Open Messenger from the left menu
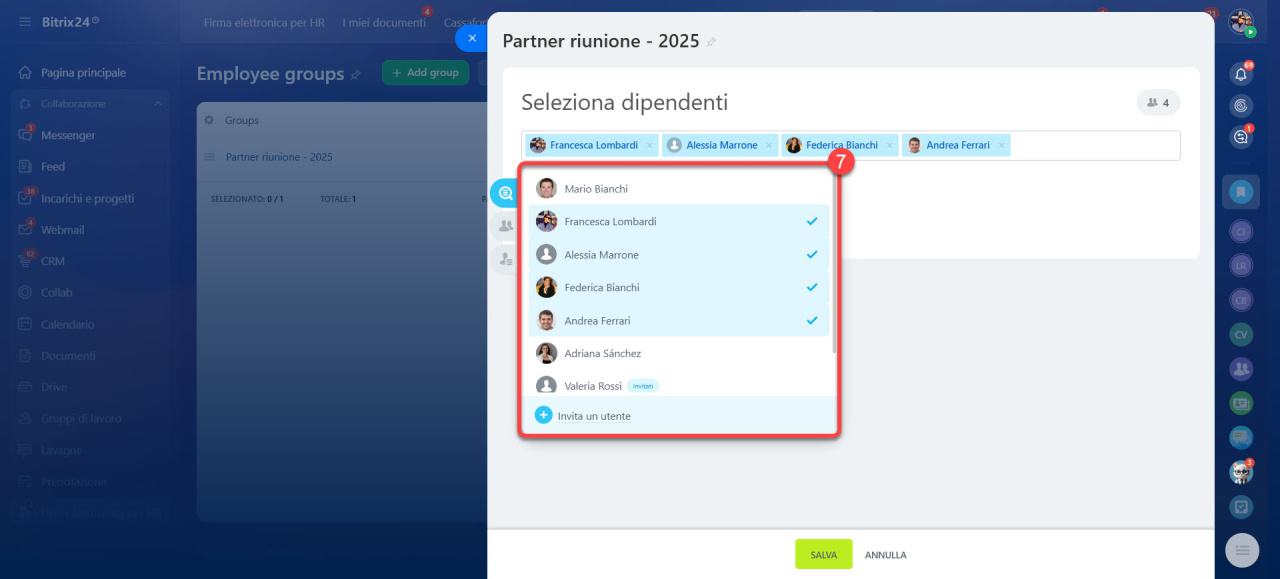1280x579 pixels. point(68,135)
